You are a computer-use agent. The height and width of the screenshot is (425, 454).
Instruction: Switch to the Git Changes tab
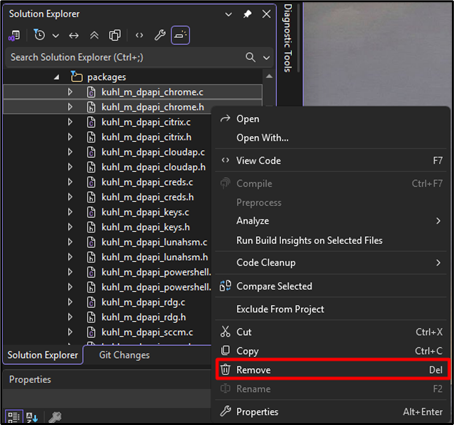point(124,355)
